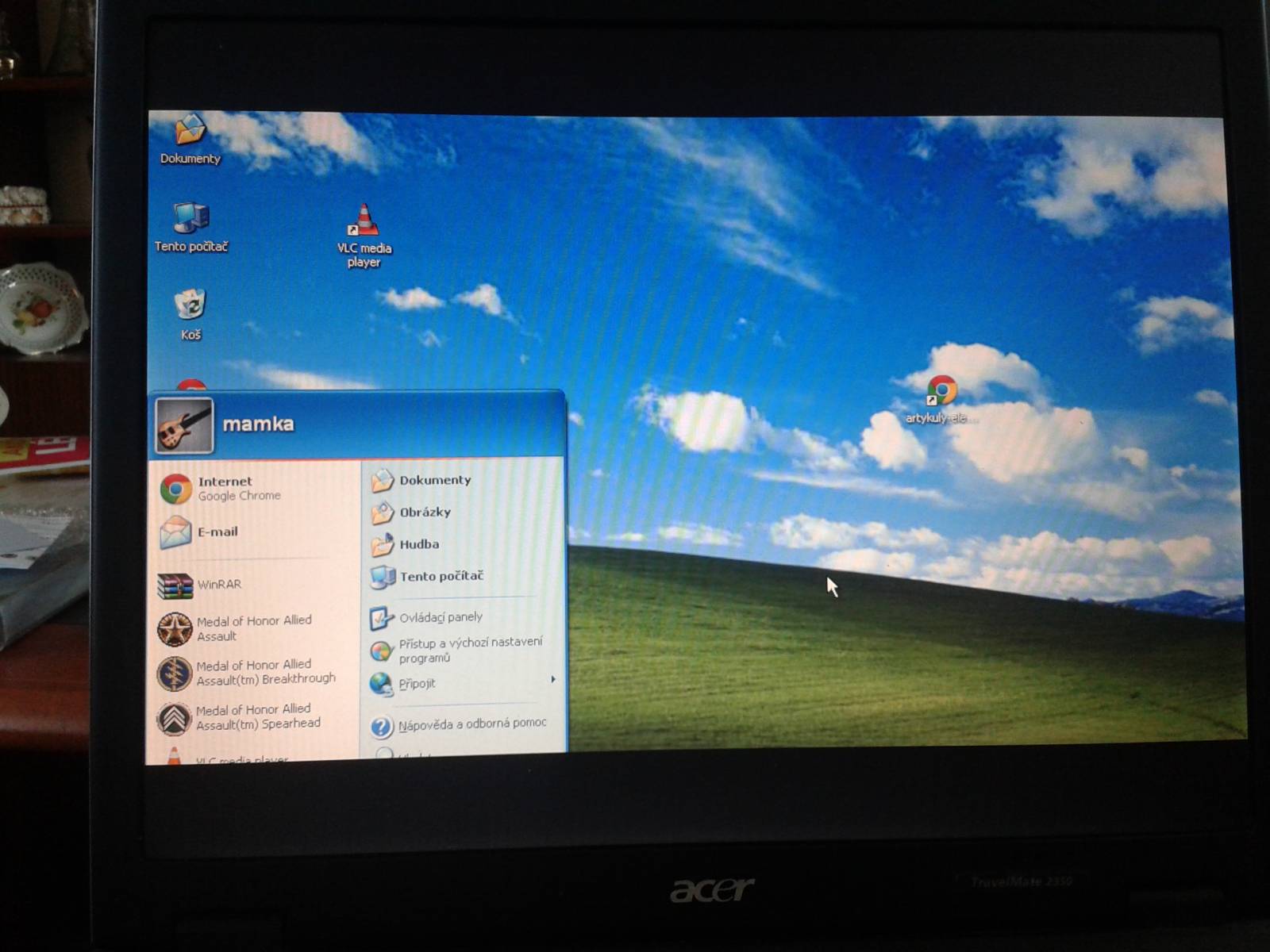Select the Tento počítač desktop icon
Screen dimensions: 1270x952
[x=190, y=227]
